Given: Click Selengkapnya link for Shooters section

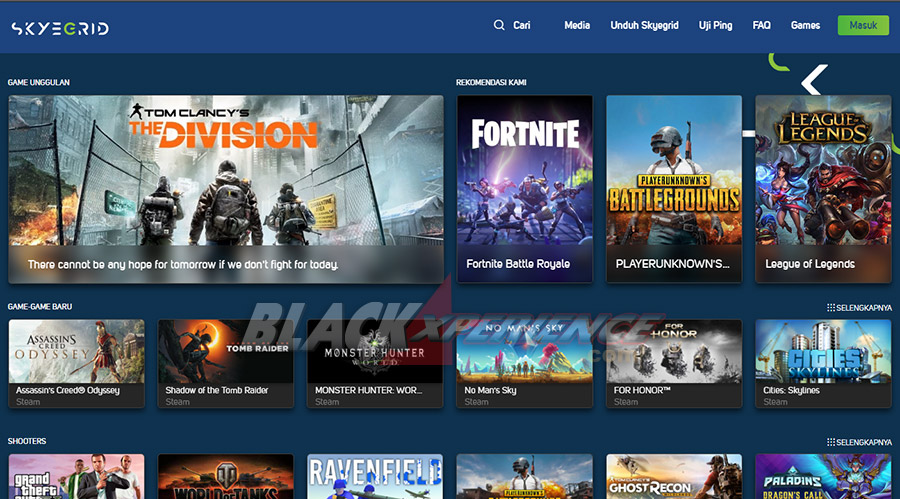Looking at the screenshot, I should (864, 442).
